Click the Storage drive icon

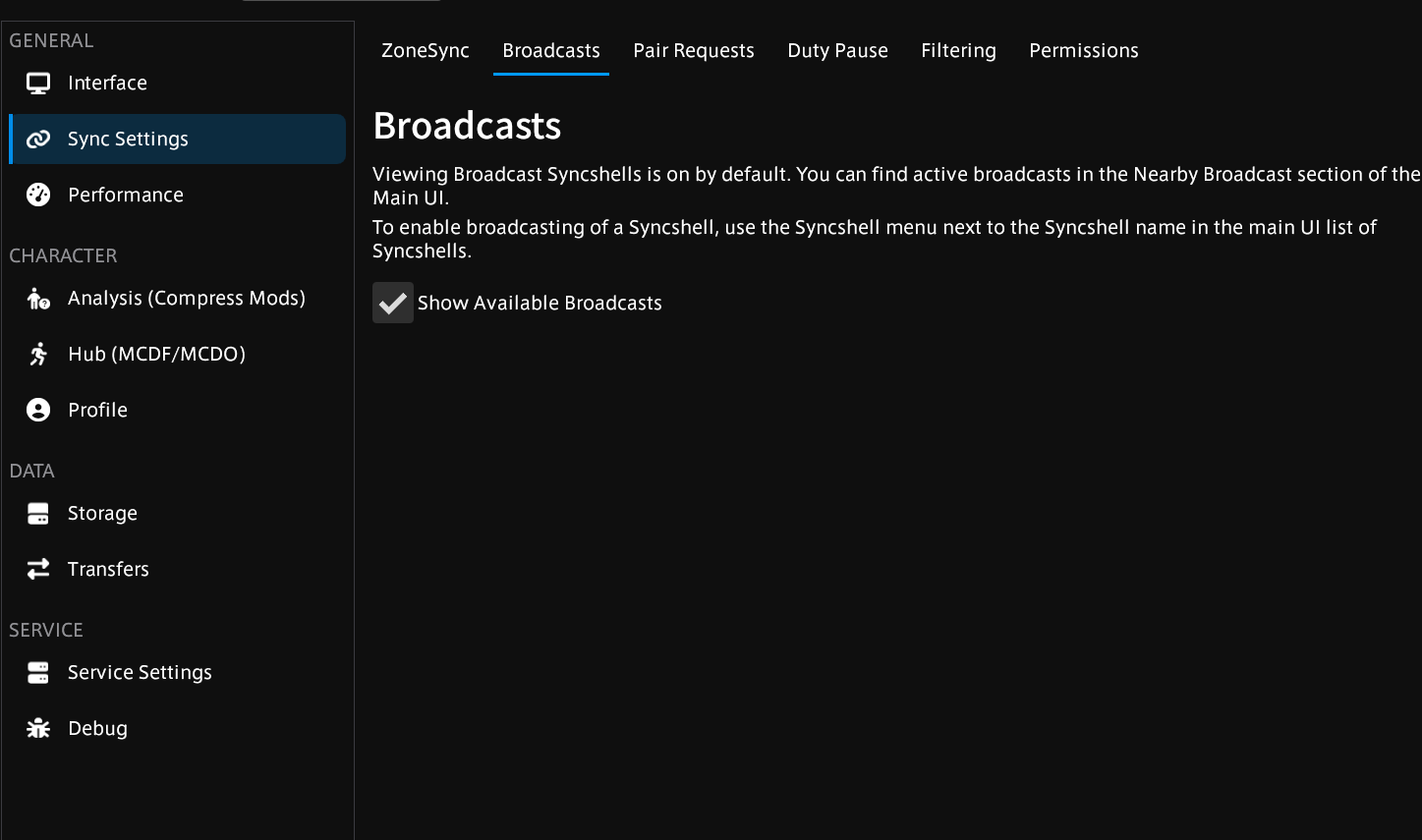tap(38, 514)
